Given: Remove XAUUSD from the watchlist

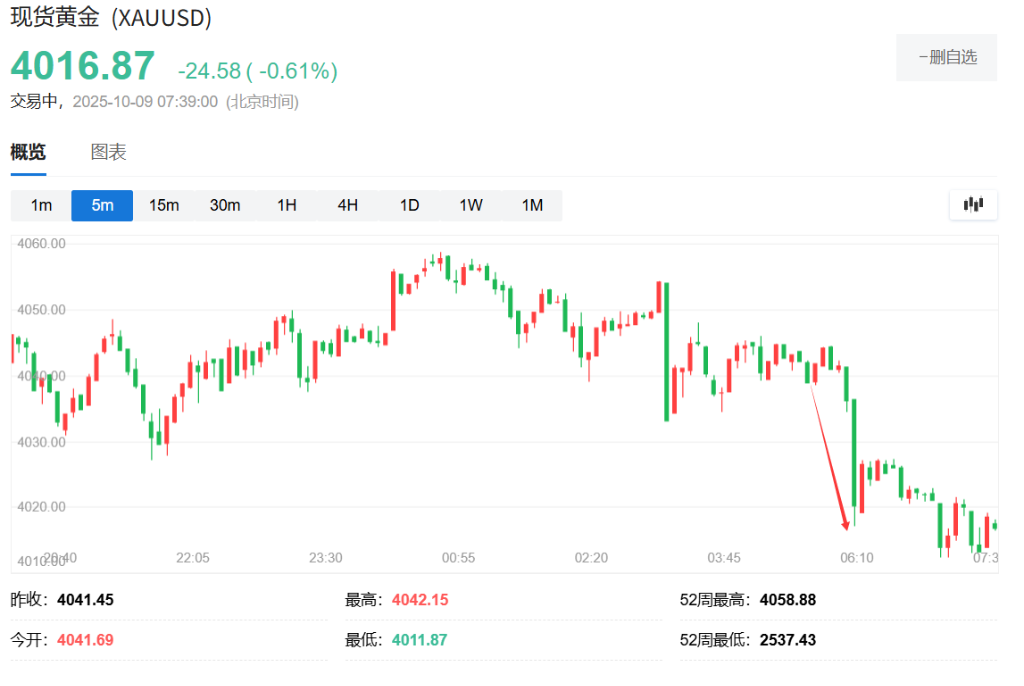Looking at the screenshot, I should pos(946,57).
